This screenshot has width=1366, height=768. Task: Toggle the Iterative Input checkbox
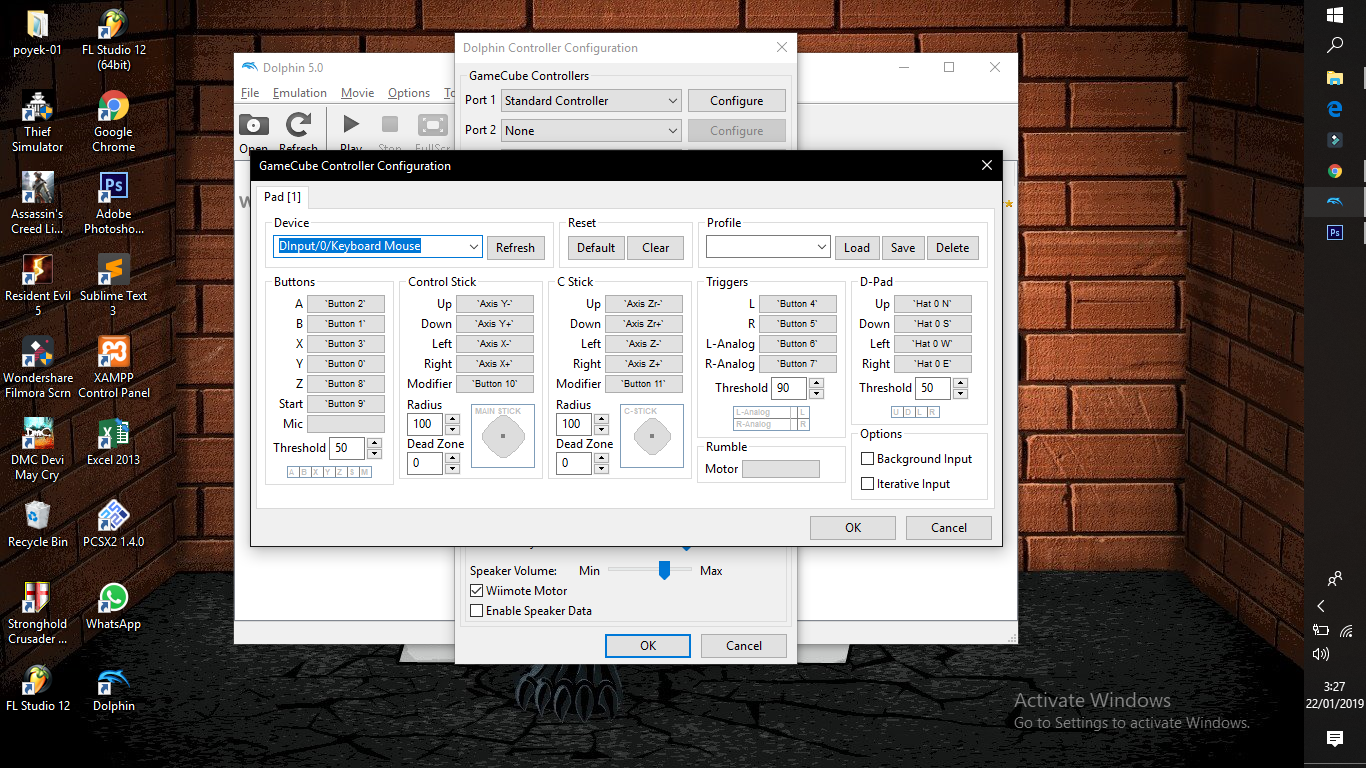click(868, 484)
